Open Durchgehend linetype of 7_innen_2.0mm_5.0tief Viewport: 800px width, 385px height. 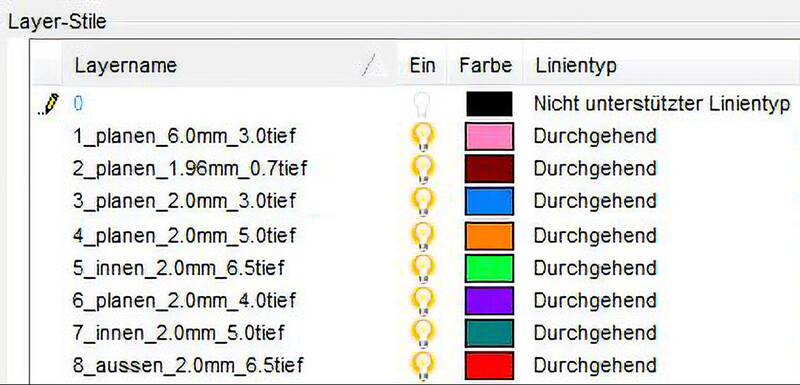coord(595,332)
